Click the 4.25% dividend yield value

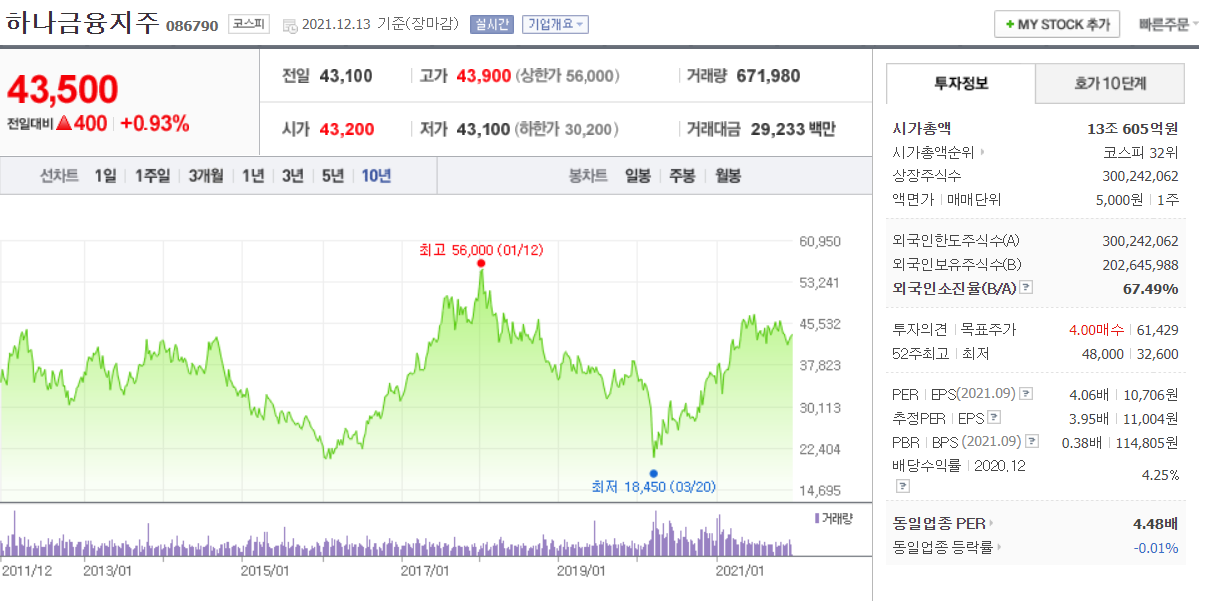(x=1160, y=475)
